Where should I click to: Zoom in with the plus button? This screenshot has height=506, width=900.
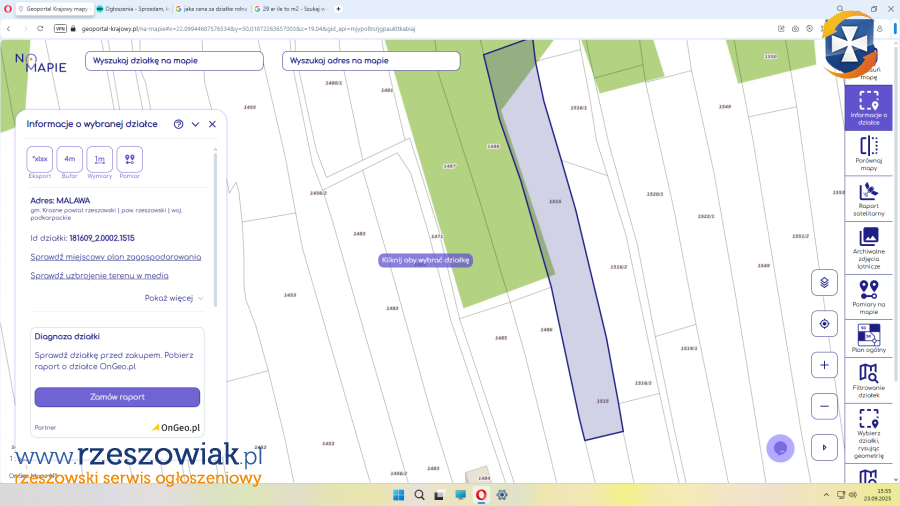pos(824,365)
